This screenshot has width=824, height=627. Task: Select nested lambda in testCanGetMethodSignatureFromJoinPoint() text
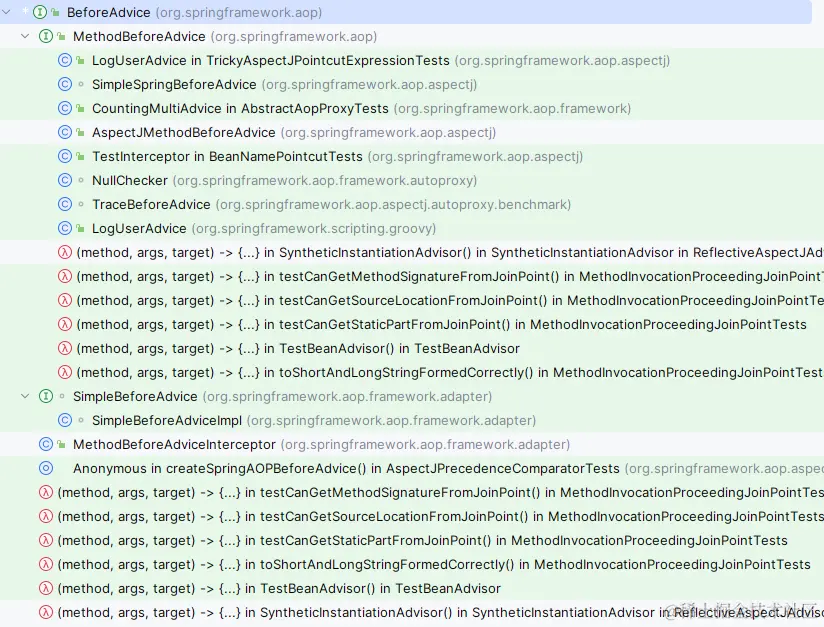point(450,276)
